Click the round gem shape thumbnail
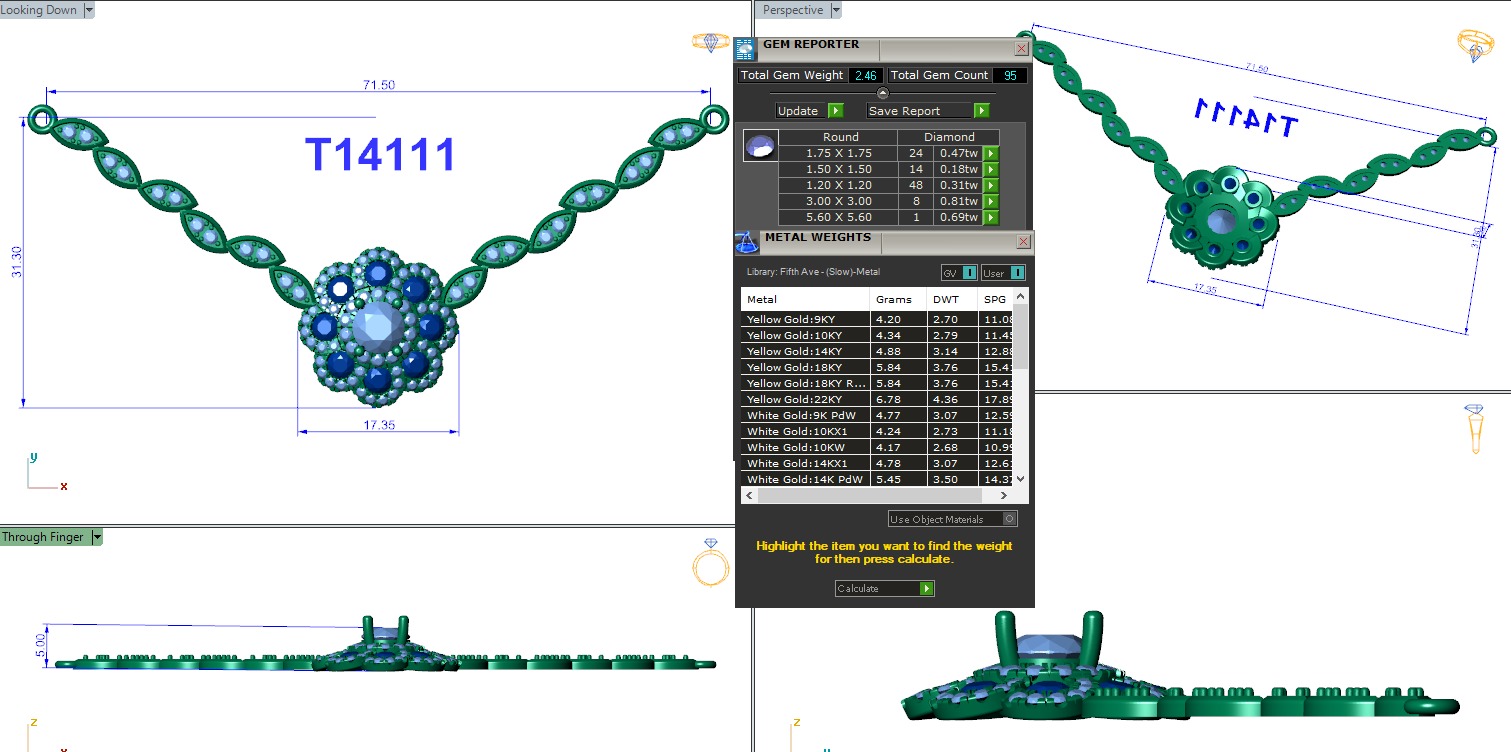This screenshot has height=752, width=1511. click(761, 146)
